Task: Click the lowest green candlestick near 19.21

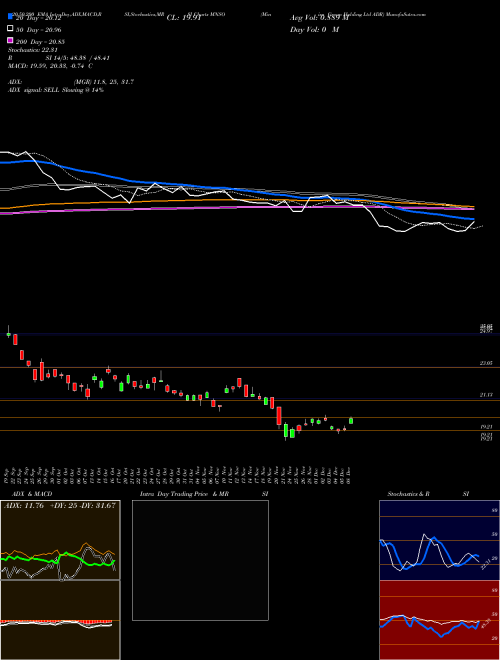Action: coord(286,431)
